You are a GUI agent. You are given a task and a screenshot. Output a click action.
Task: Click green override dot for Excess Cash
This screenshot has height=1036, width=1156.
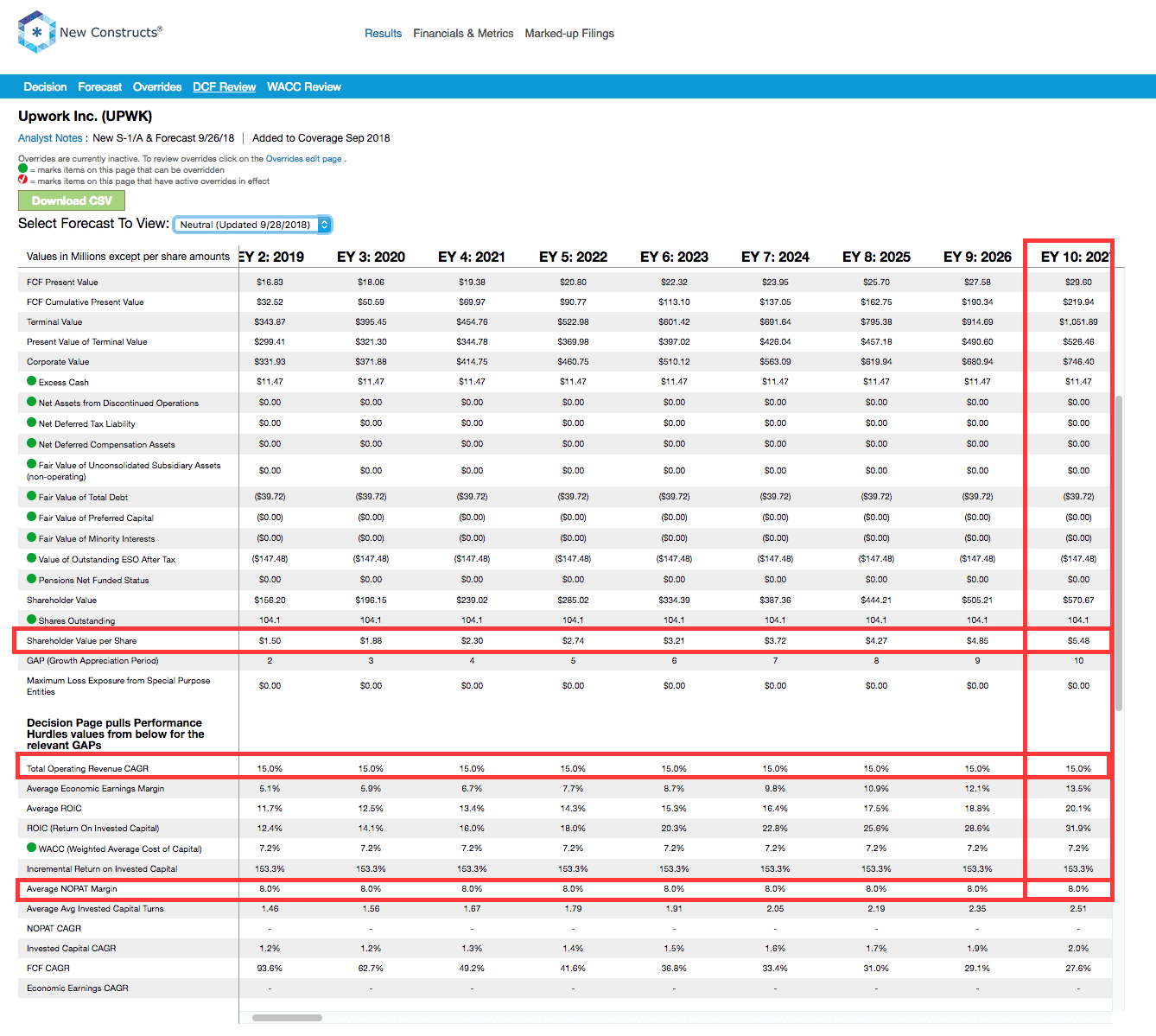click(x=31, y=381)
